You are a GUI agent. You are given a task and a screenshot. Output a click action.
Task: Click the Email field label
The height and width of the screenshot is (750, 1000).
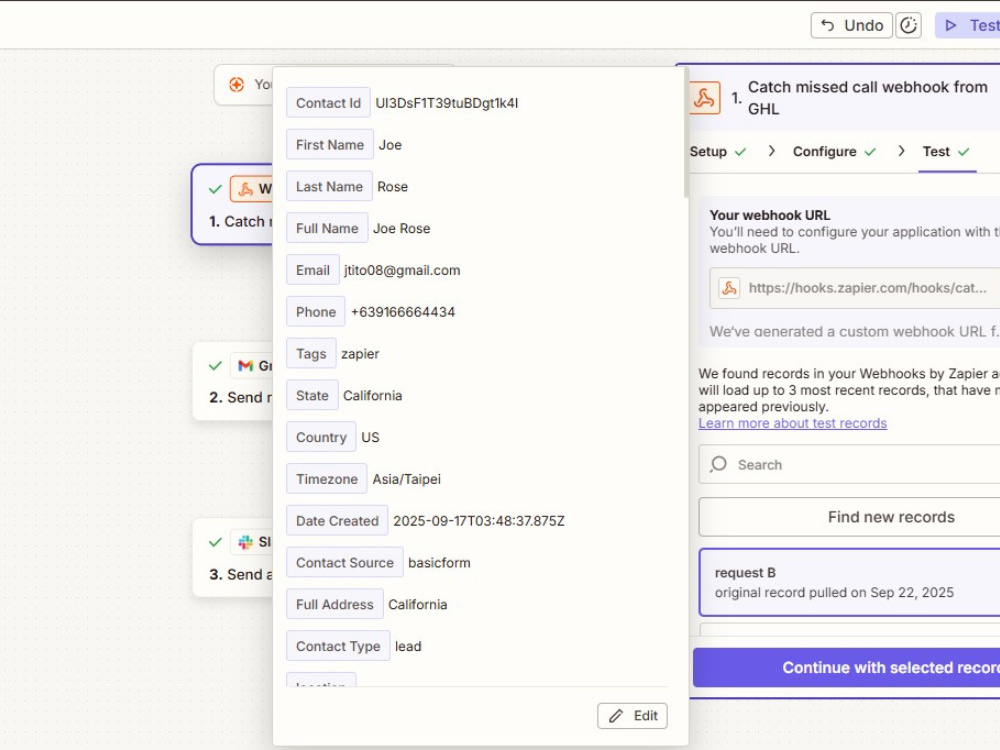point(312,270)
